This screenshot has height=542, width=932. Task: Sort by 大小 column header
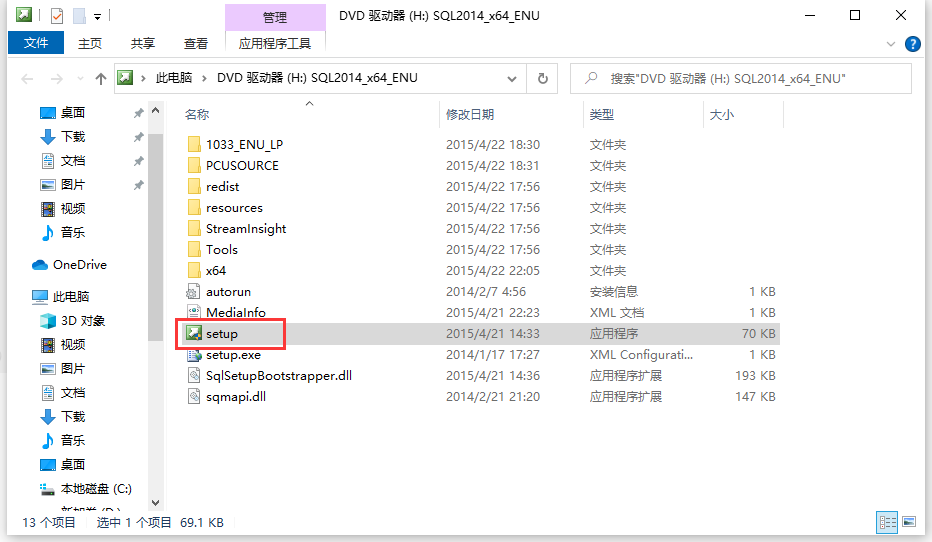(722, 114)
